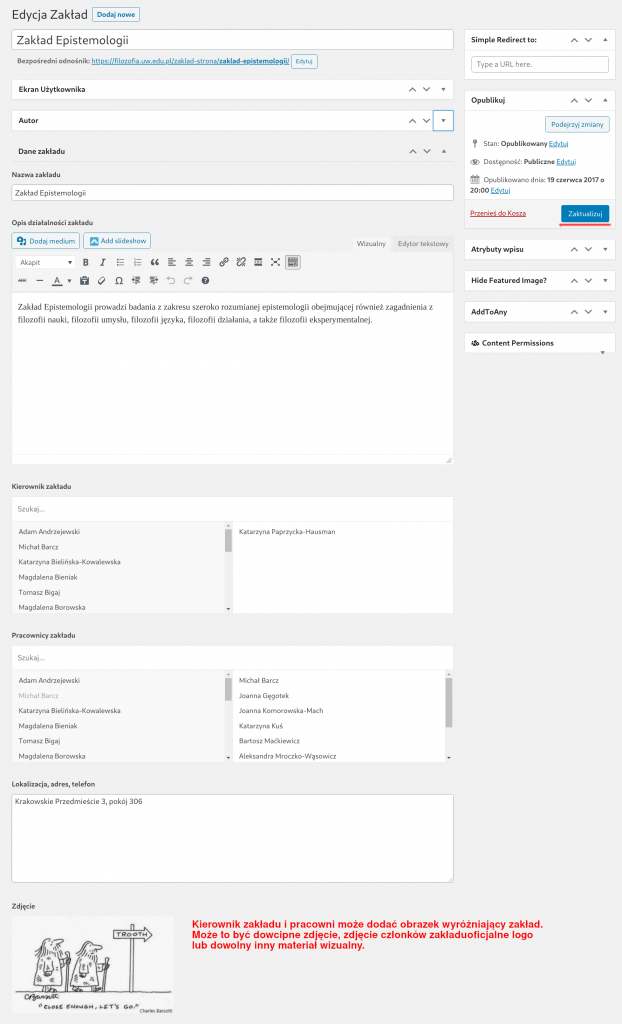Switch to the Edytor tekstowy tab
Screen dimensions: 622x1024
tap(423, 243)
